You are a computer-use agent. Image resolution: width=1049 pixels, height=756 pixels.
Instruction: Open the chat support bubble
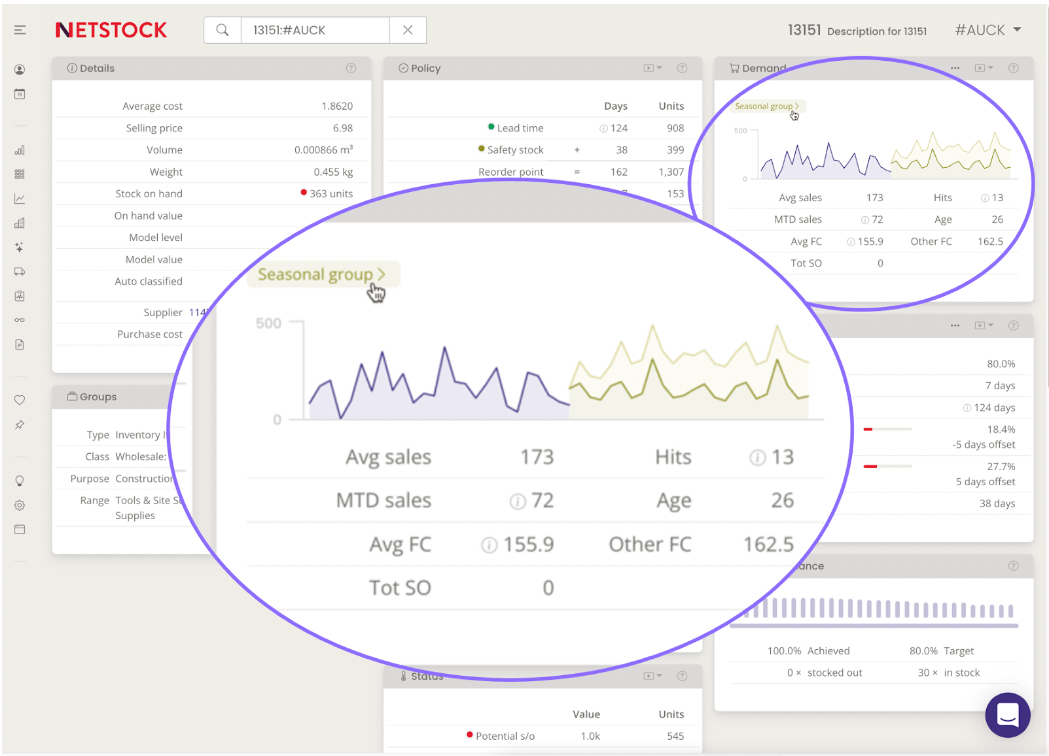tap(1007, 715)
